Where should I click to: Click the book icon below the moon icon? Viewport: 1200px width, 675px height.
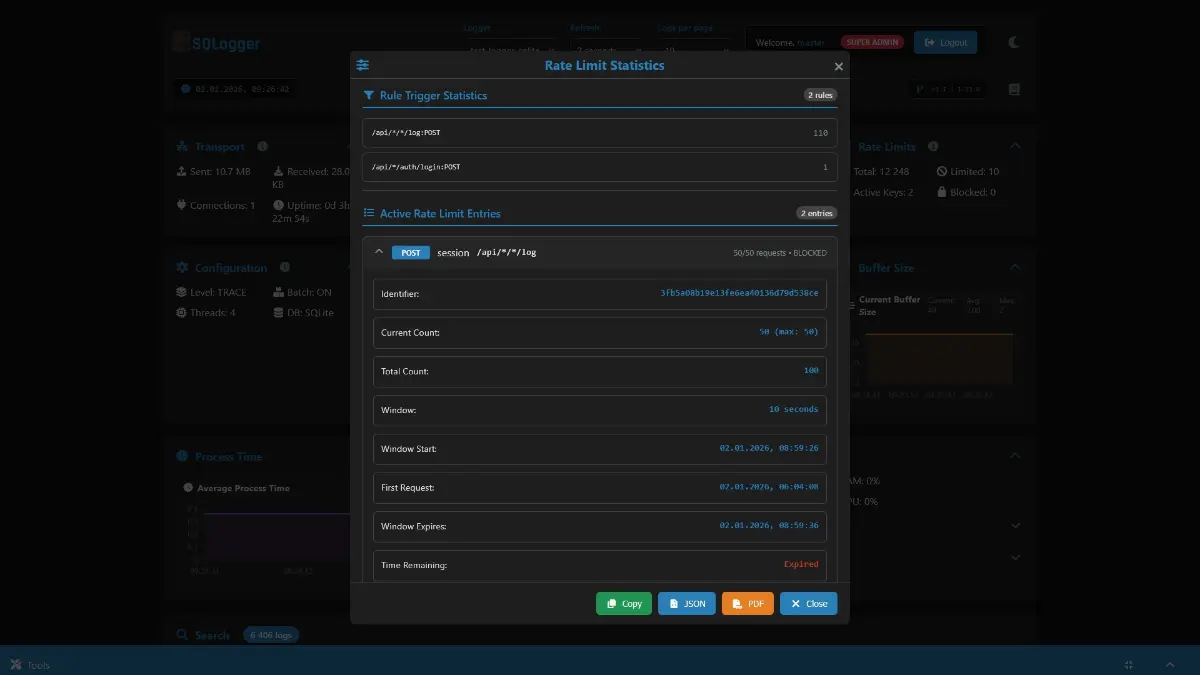[1014, 89]
